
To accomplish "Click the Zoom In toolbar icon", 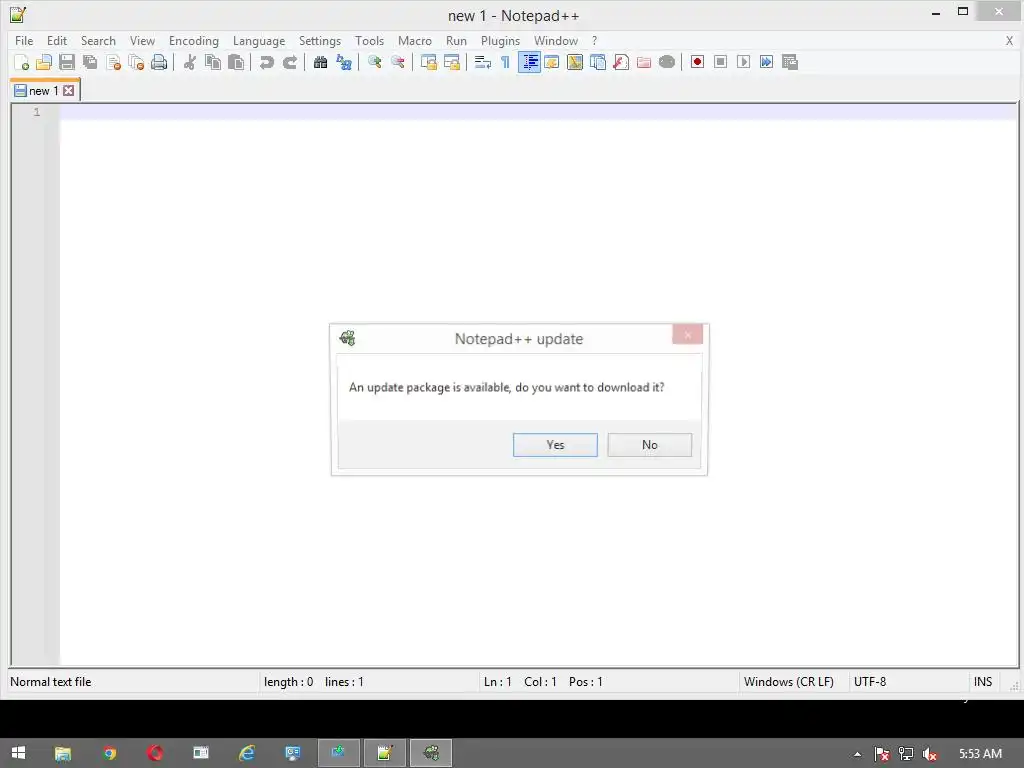I will tap(374, 62).
